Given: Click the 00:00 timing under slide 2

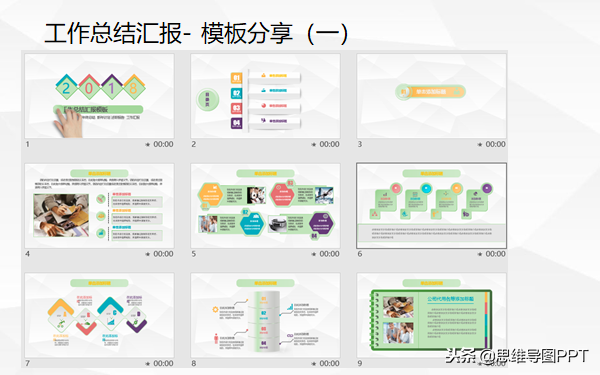Looking at the screenshot, I should click(x=329, y=144).
